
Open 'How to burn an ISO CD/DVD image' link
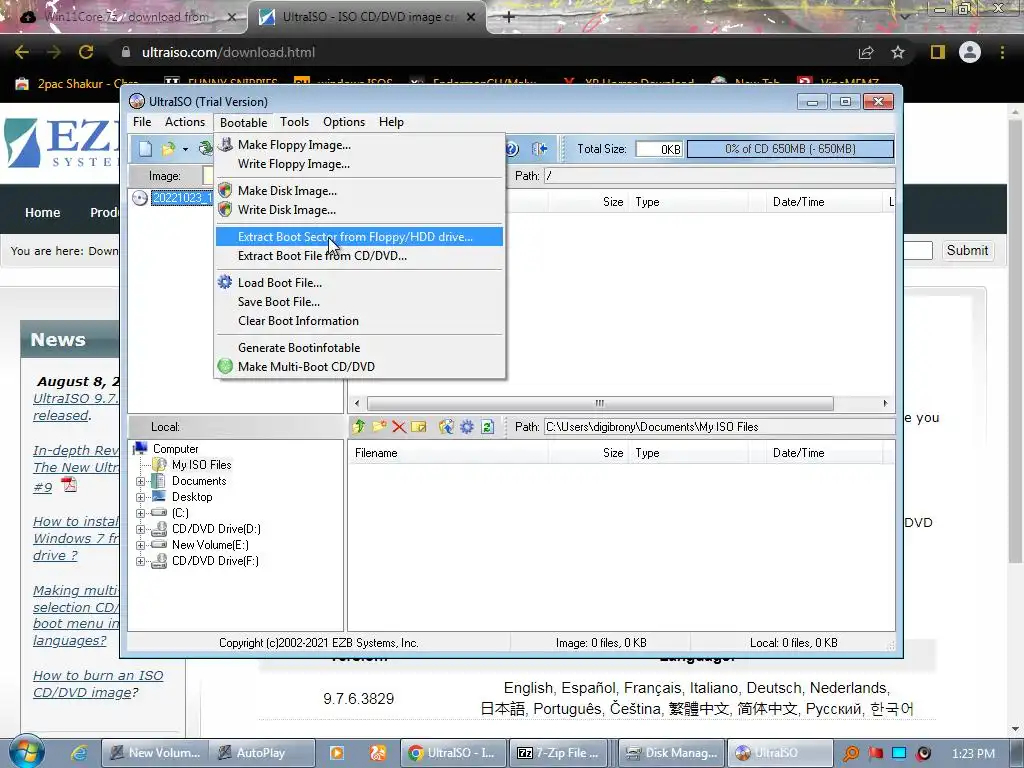(x=98, y=684)
